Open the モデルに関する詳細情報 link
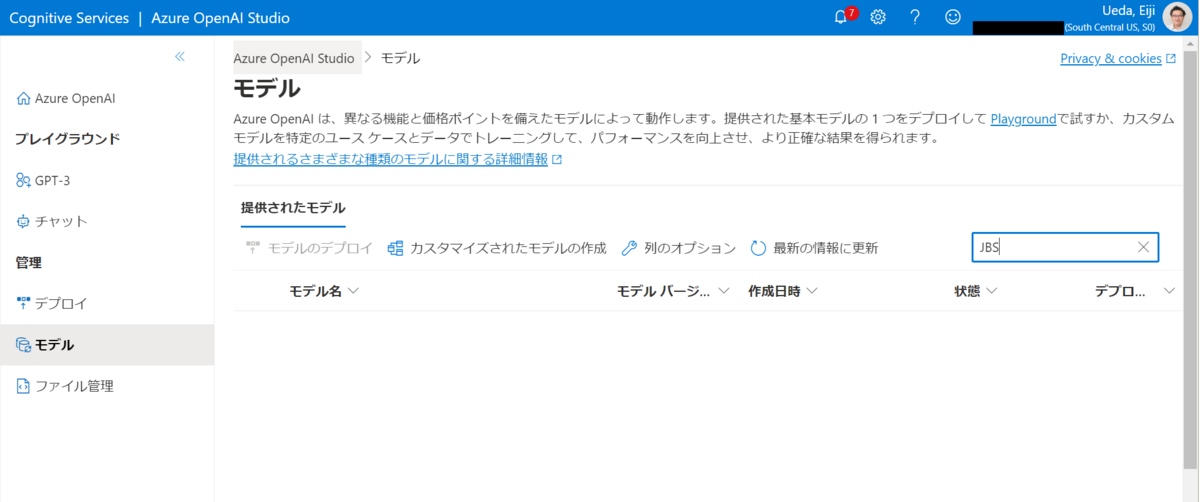 coord(397,159)
